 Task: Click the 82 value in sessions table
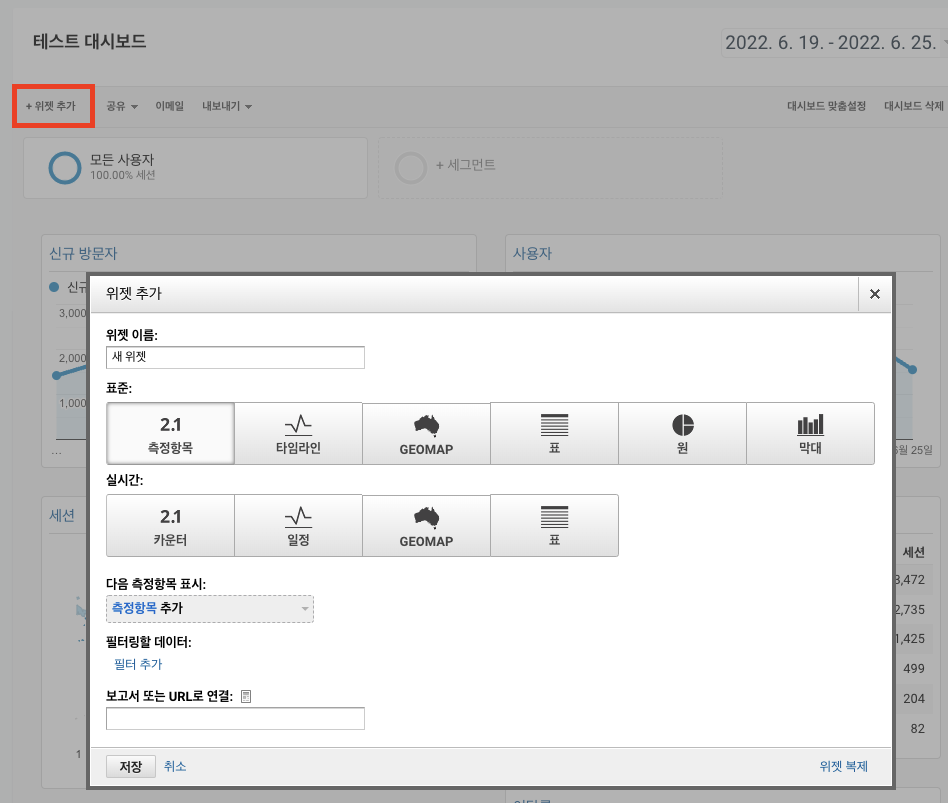[917, 729]
